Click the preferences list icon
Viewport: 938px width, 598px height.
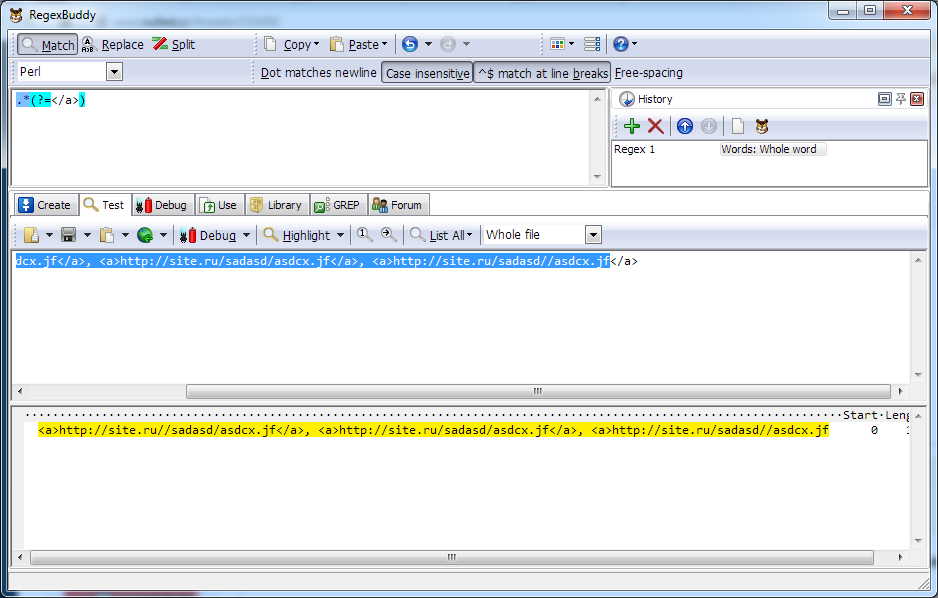[592, 44]
